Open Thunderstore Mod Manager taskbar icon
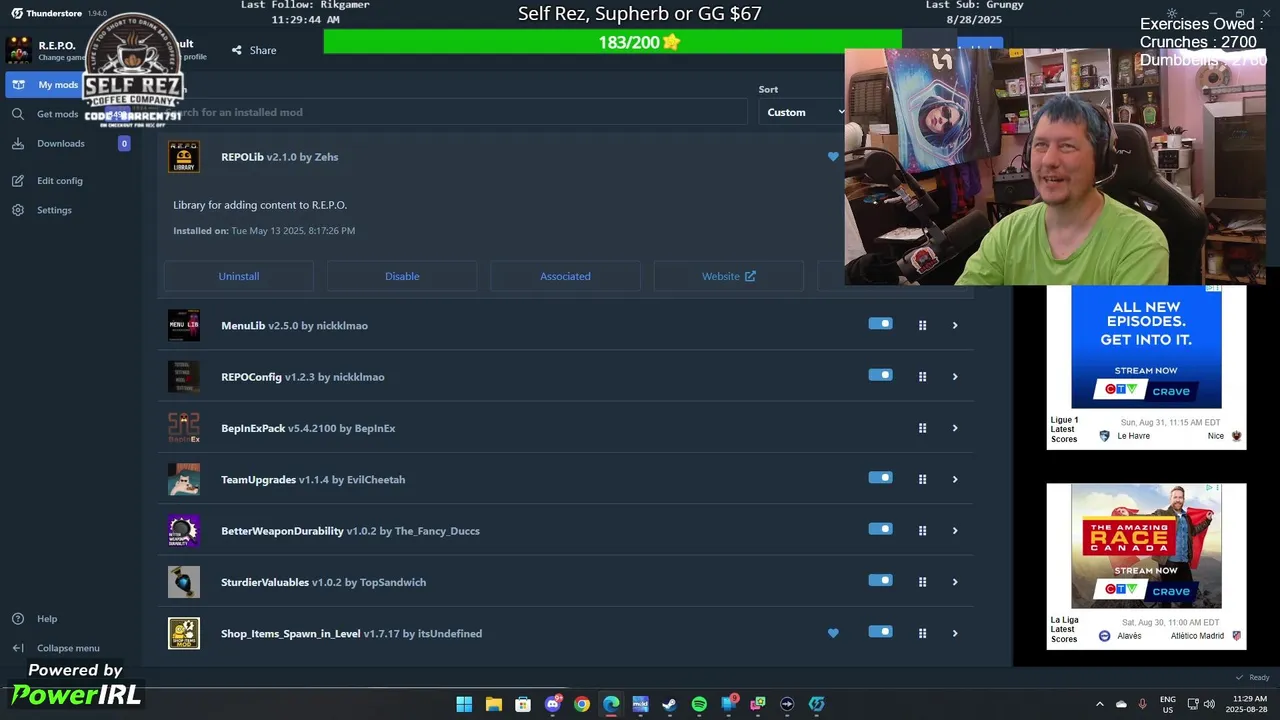The width and height of the screenshot is (1280, 720). click(817, 704)
